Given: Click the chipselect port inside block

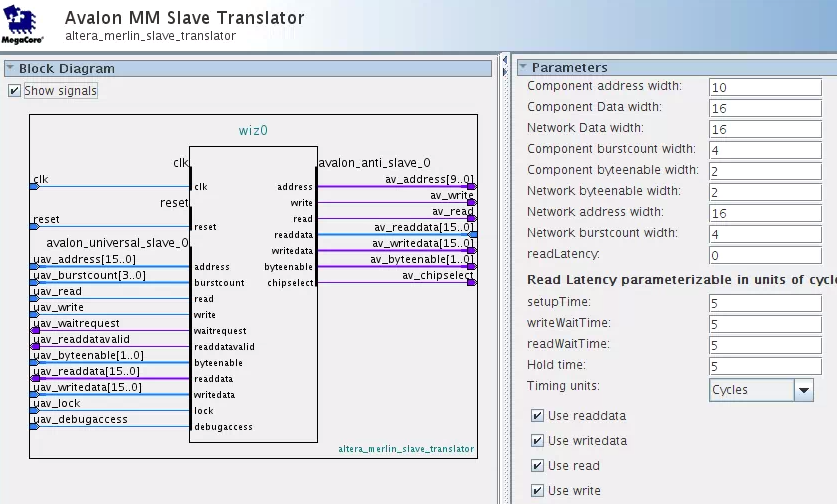Looking at the screenshot, I should pyautogui.click(x=290, y=283).
